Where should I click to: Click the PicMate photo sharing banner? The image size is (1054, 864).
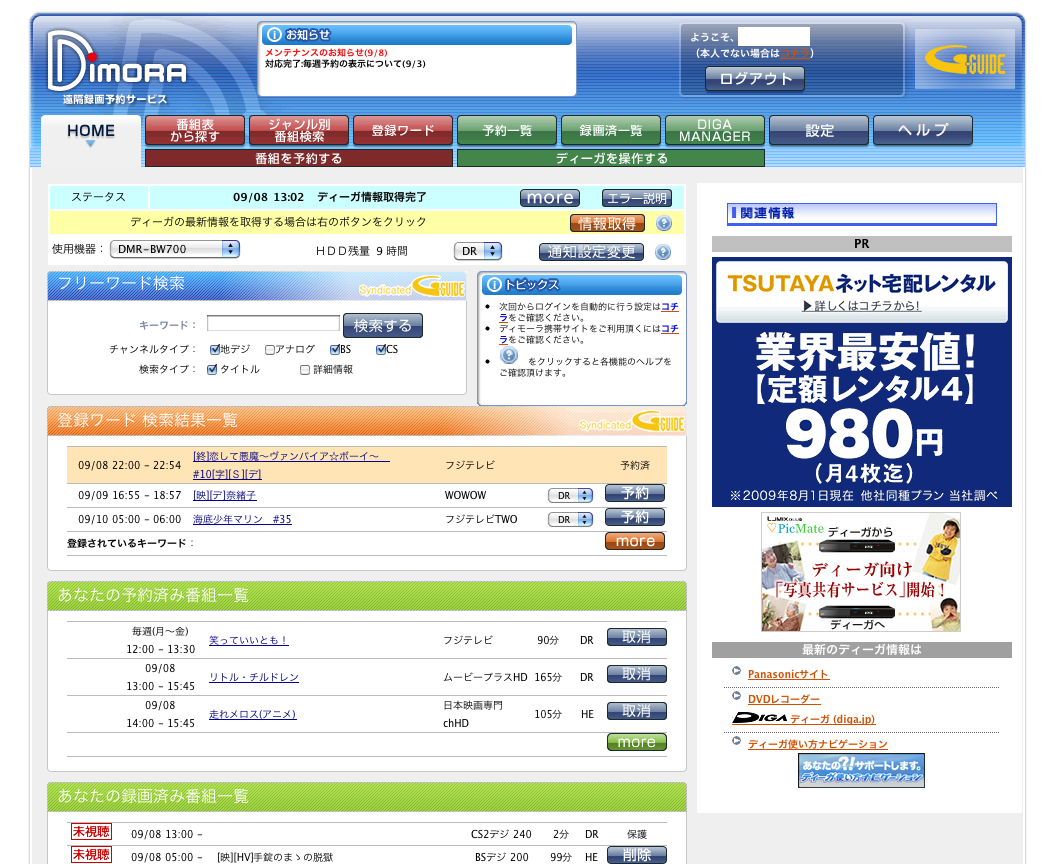(861, 572)
